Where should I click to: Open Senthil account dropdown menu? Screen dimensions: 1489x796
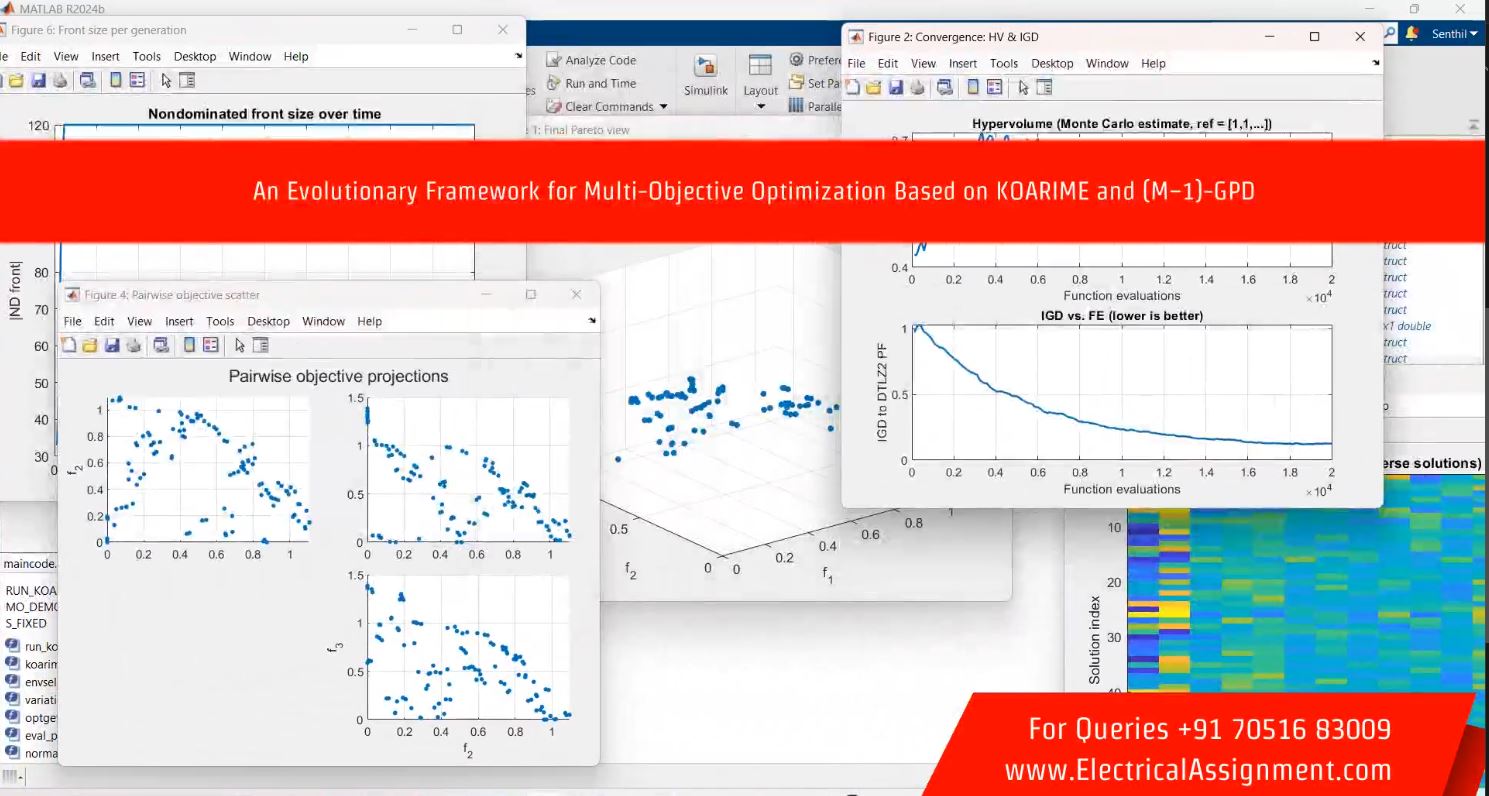pos(1454,34)
